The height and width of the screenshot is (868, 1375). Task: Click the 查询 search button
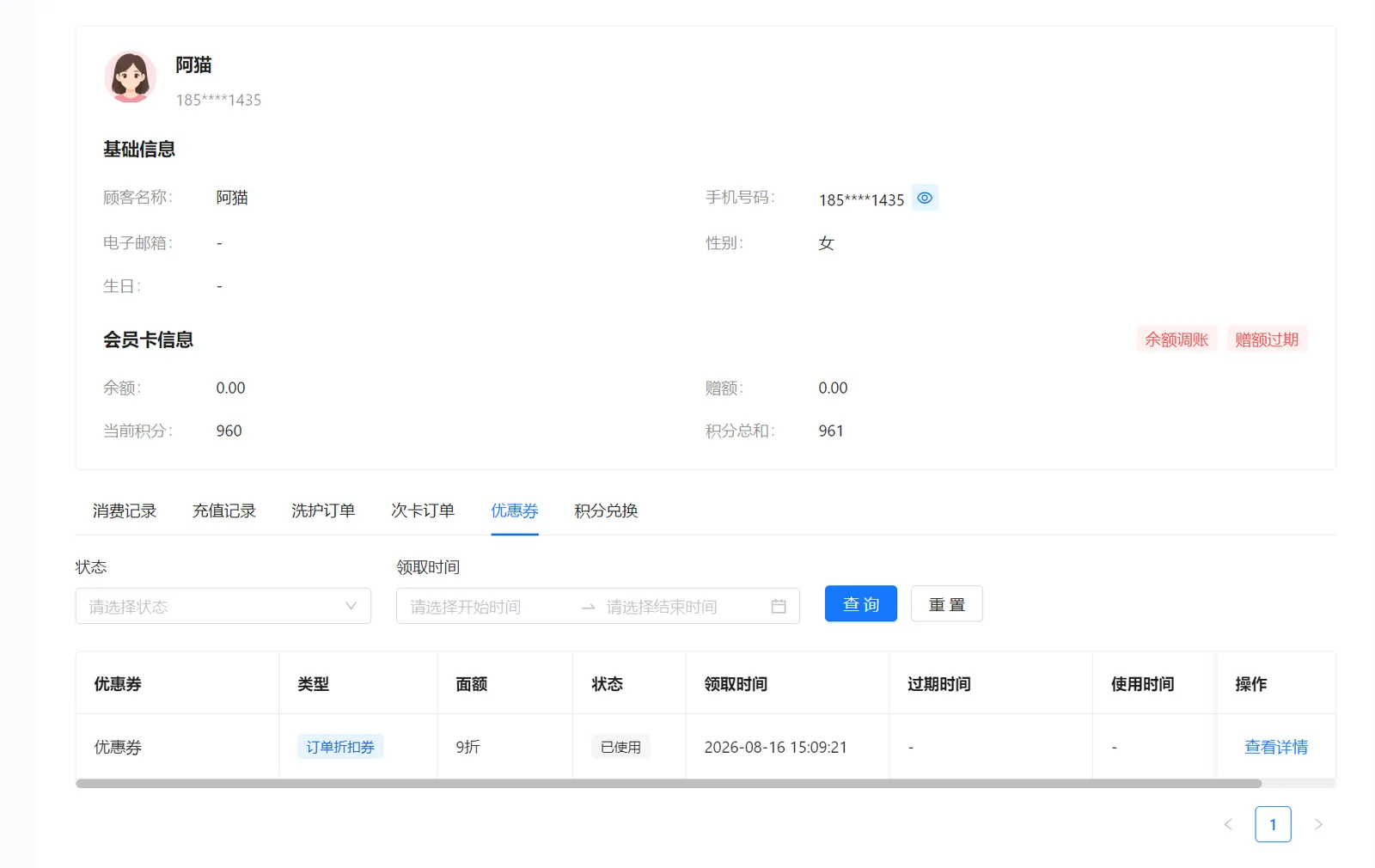[x=861, y=603]
